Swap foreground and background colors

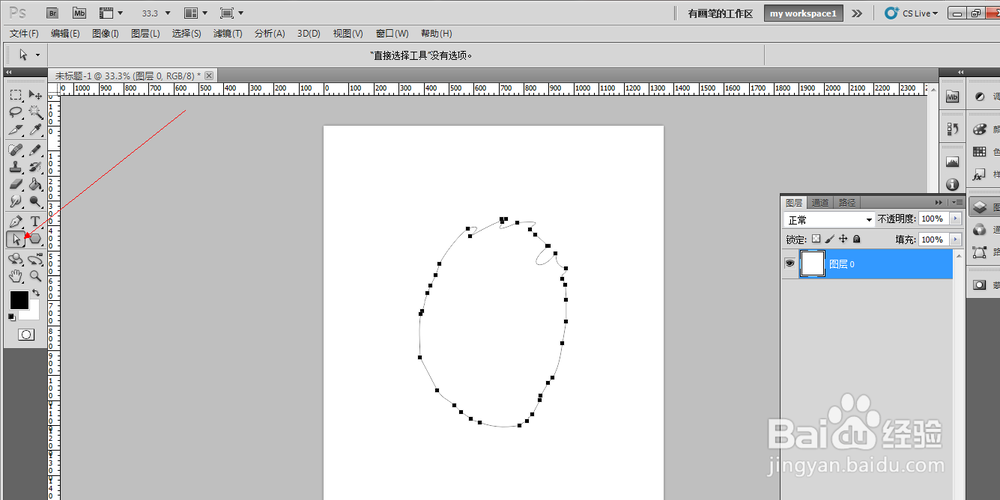36,293
